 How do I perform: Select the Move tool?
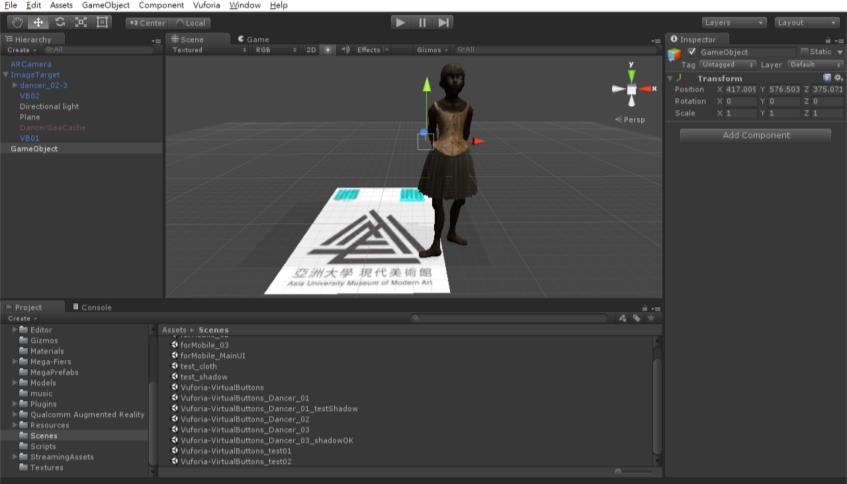[x=38, y=23]
